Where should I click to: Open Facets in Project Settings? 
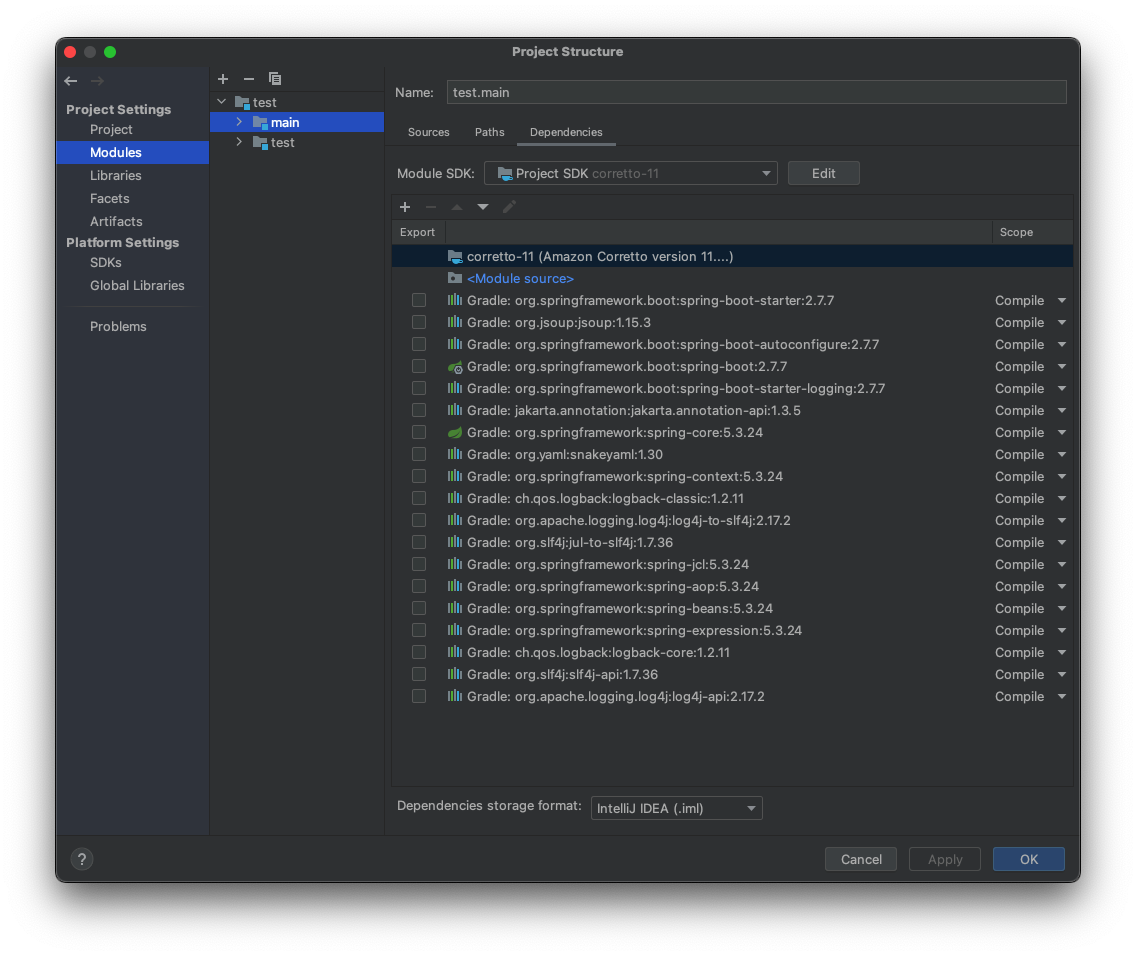pos(109,198)
